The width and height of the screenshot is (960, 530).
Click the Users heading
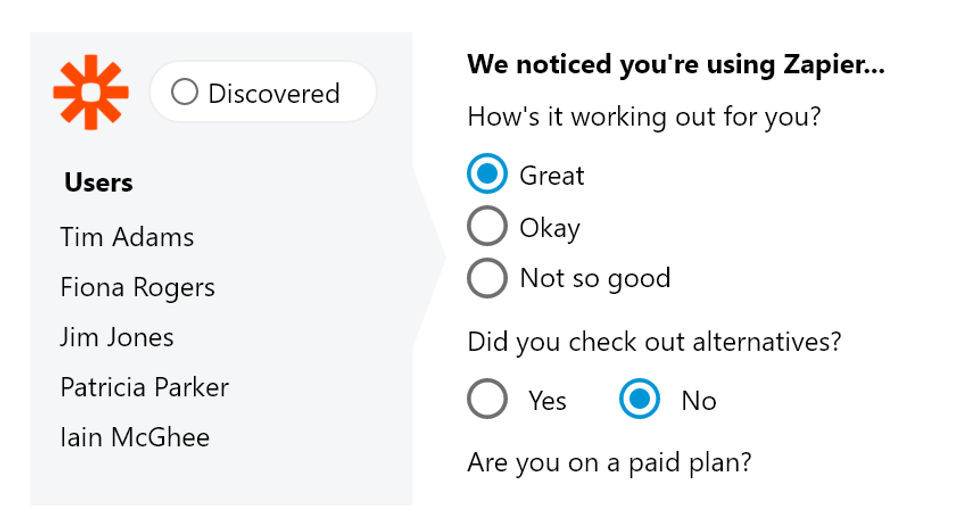(x=98, y=183)
